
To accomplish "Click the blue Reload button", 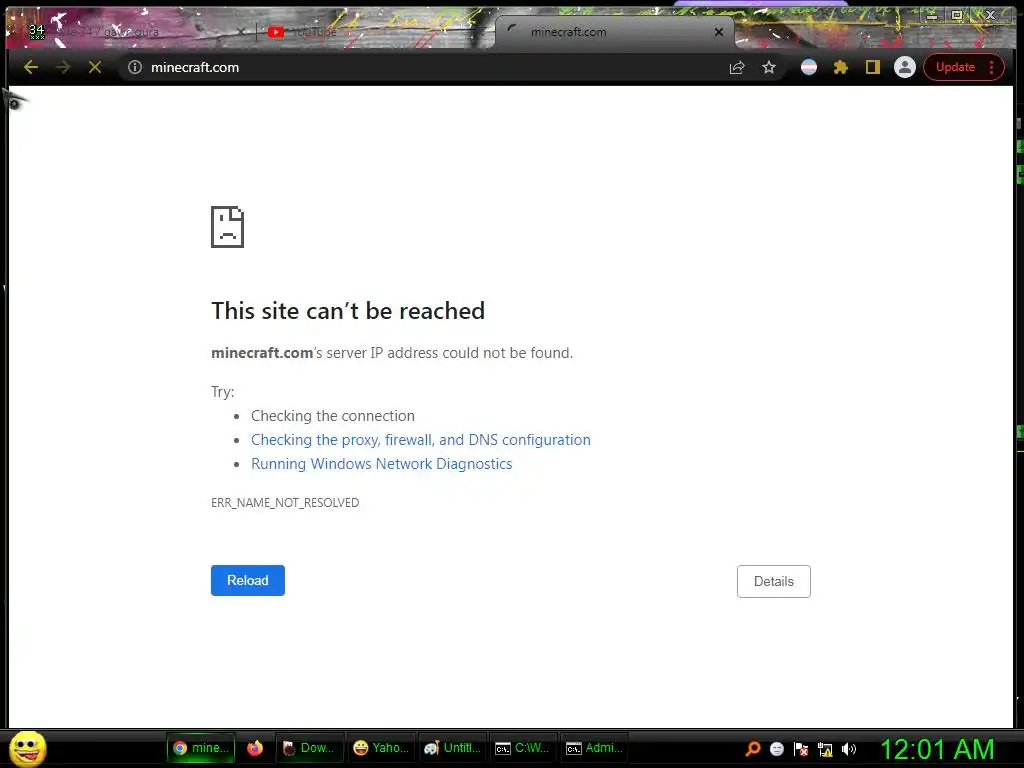I will pyautogui.click(x=248, y=580).
